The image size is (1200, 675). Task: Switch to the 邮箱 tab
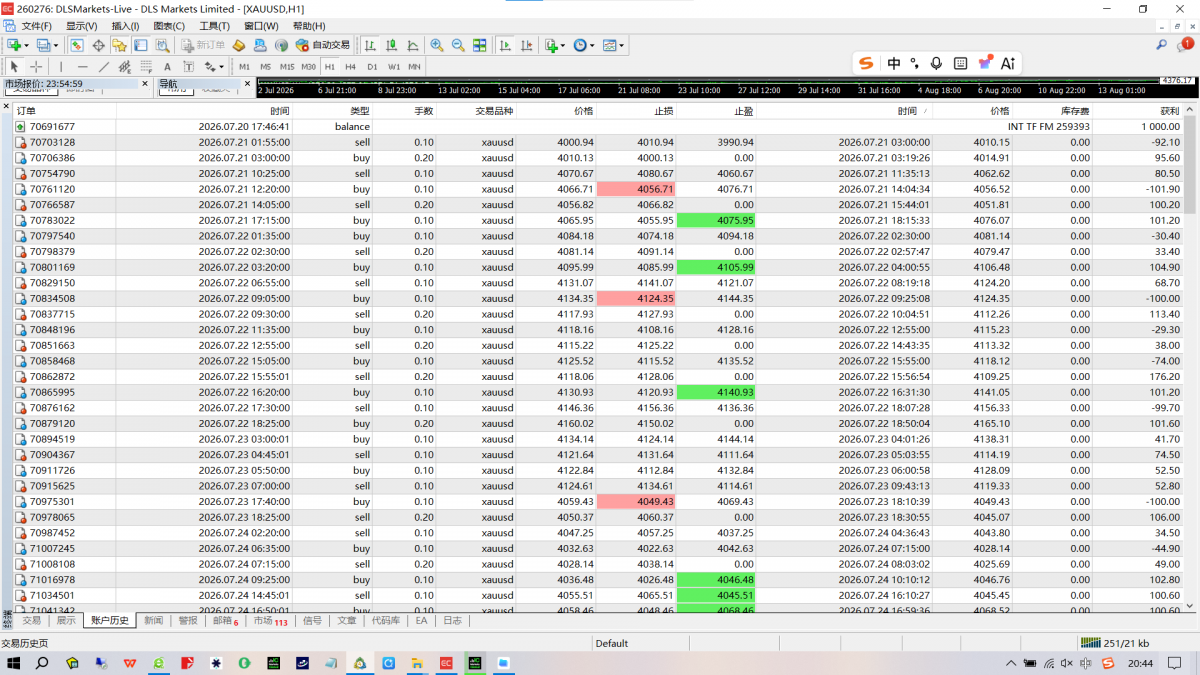(225, 621)
